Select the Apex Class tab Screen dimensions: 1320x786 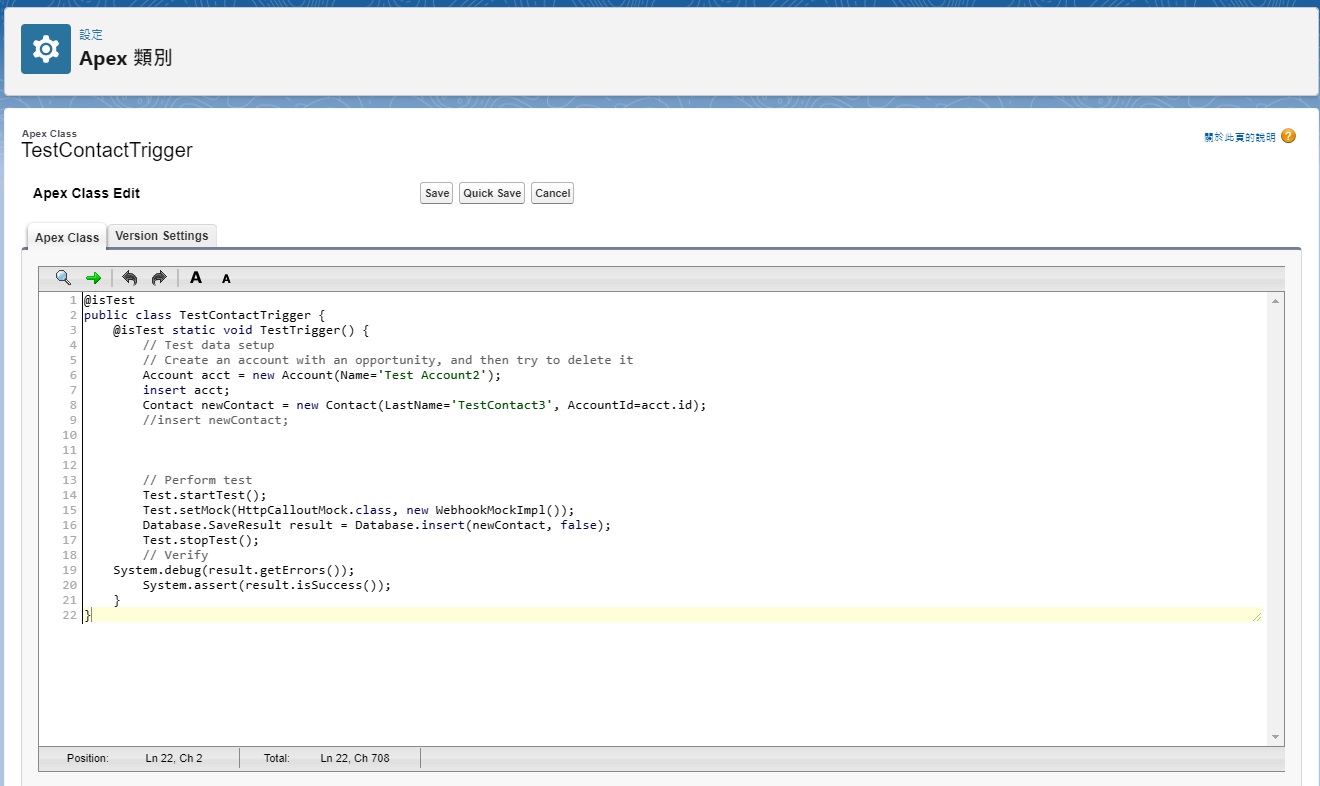pos(67,237)
